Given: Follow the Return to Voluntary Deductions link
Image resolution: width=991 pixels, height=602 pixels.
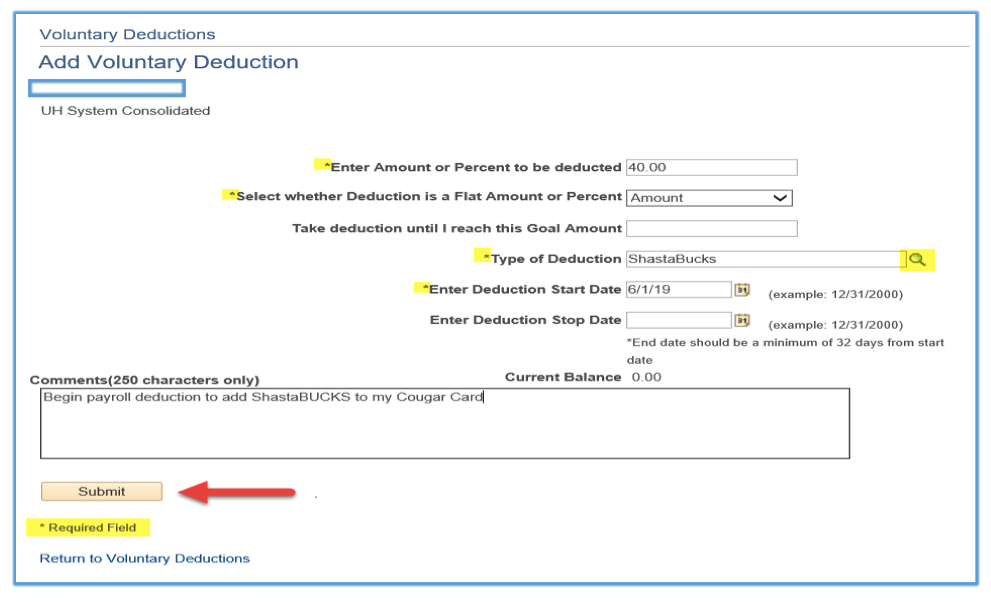Looking at the screenshot, I should tap(143, 559).
